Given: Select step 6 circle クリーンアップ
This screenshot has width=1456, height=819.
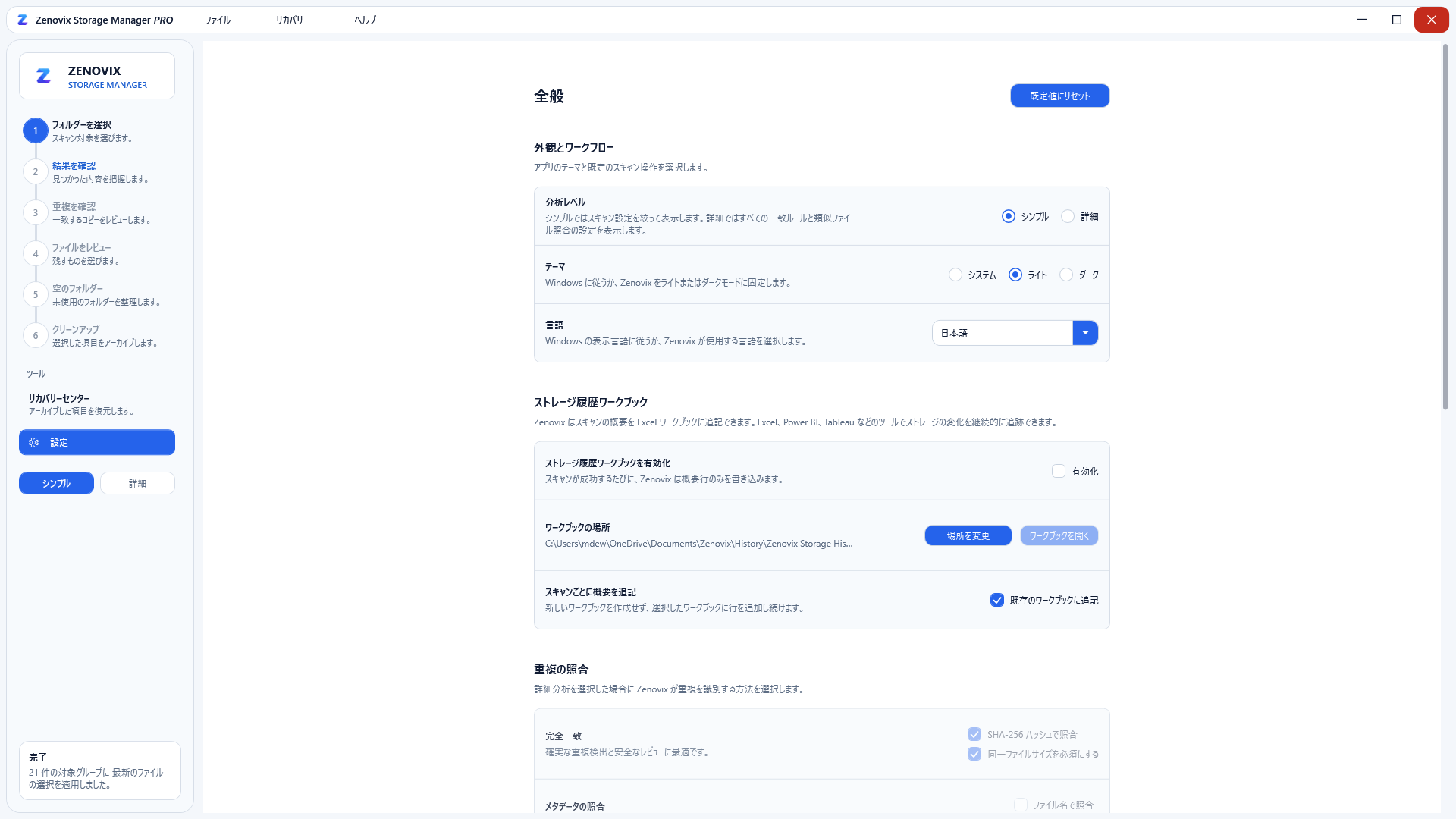Looking at the screenshot, I should tap(36, 336).
